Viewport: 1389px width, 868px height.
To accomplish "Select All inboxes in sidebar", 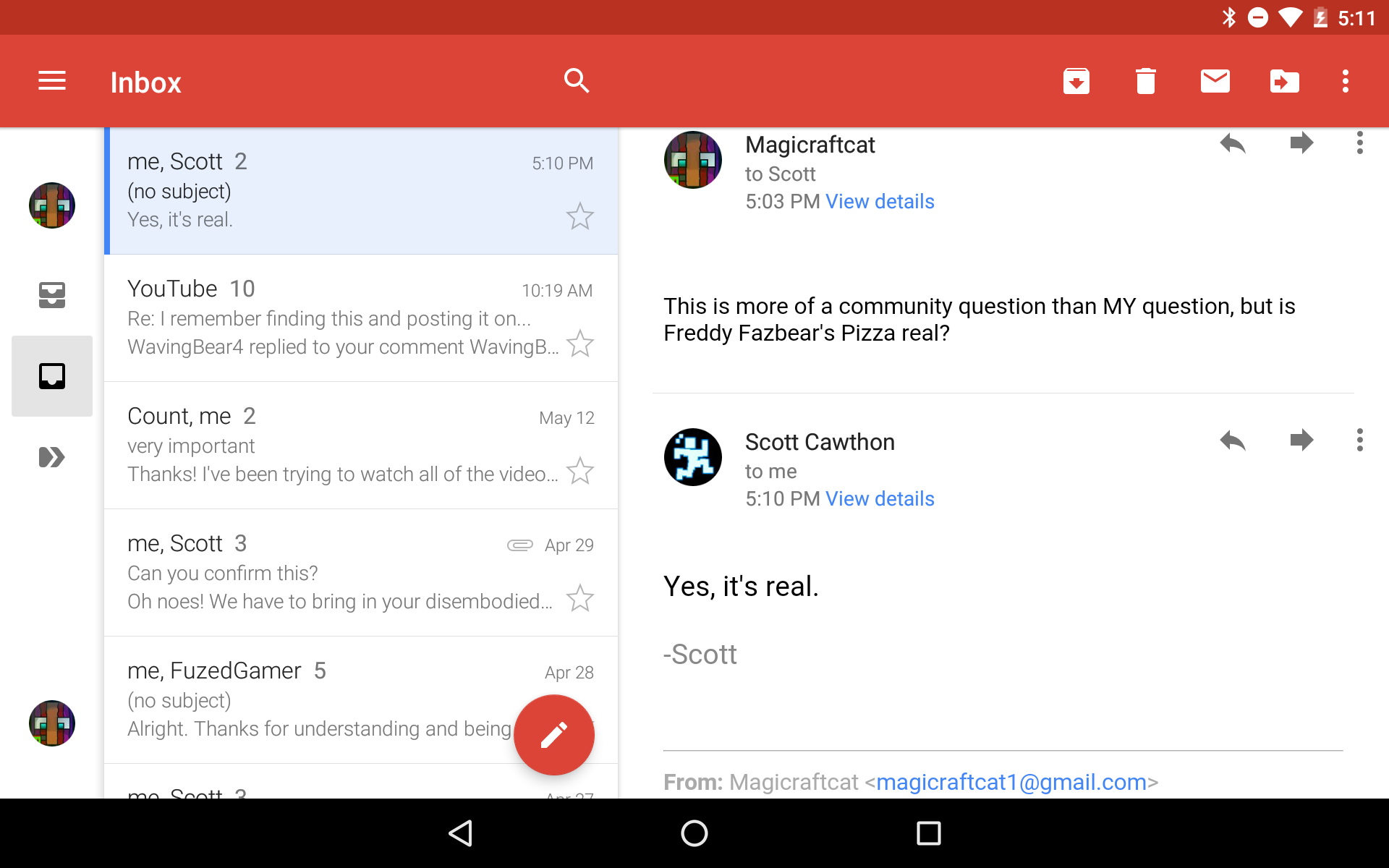I will pyautogui.click(x=52, y=295).
